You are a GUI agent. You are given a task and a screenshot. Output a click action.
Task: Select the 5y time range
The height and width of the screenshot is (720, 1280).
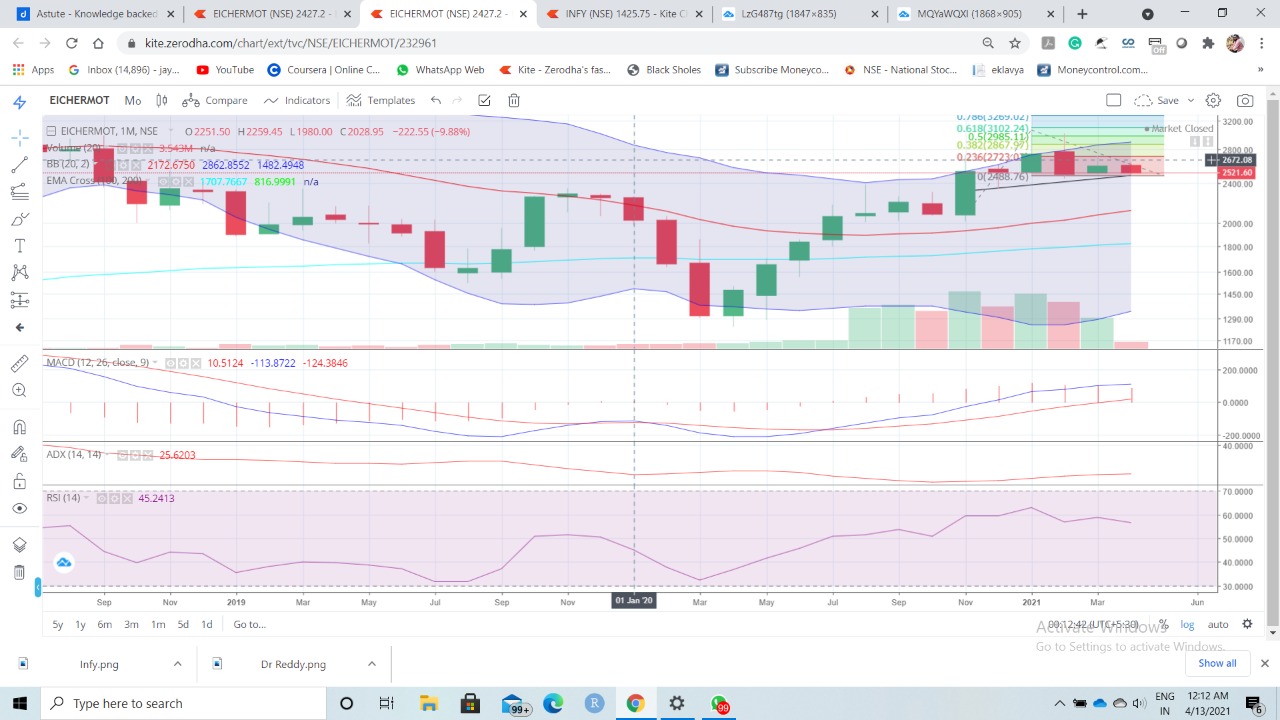[58, 624]
